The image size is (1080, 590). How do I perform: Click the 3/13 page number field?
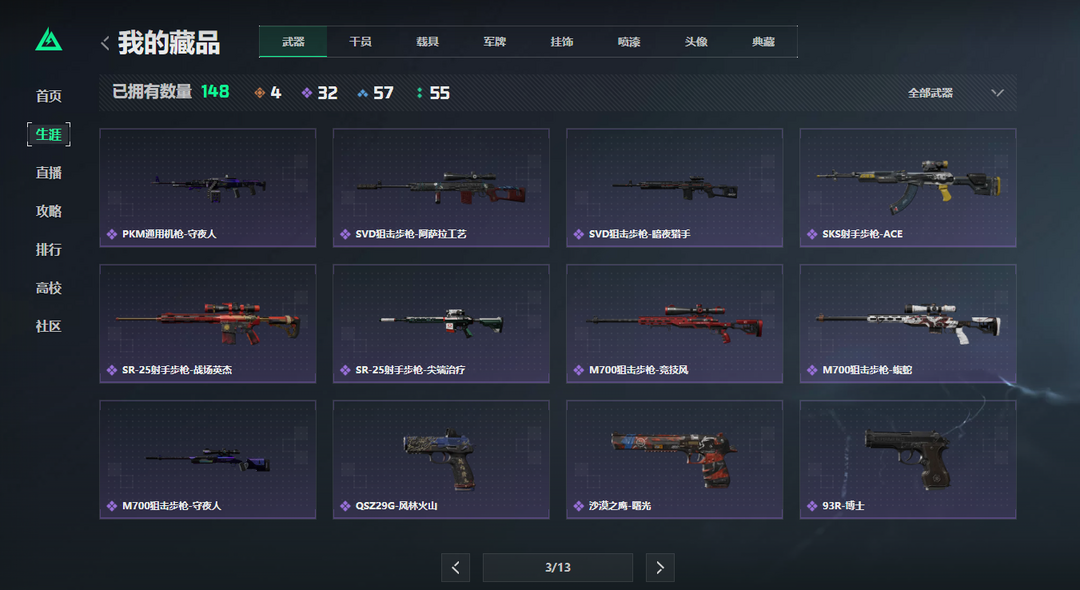[x=558, y=567]
